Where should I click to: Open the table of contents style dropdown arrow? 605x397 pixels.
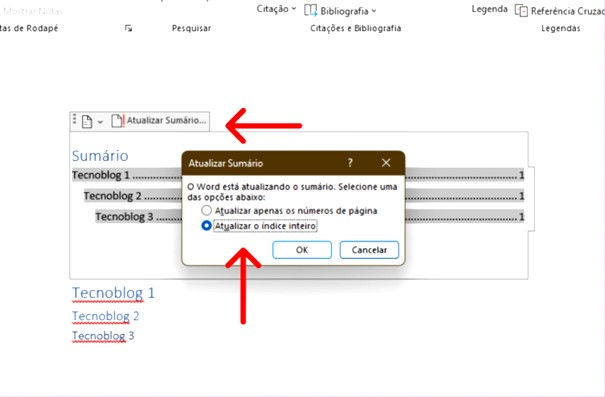tap(100, 122)
